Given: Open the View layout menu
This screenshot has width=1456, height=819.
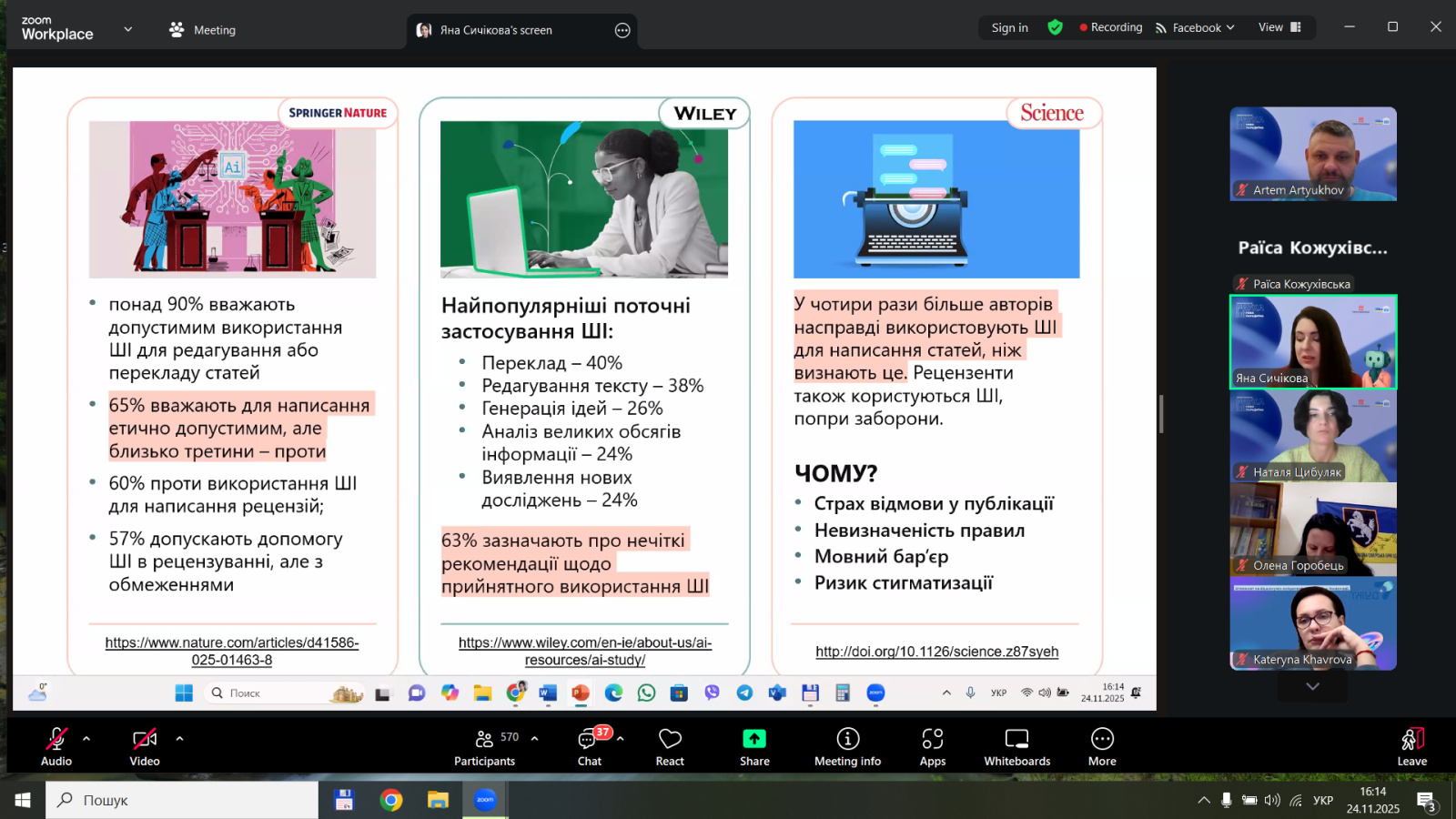Looking at the screenshot, I should tap(1279, 27).
